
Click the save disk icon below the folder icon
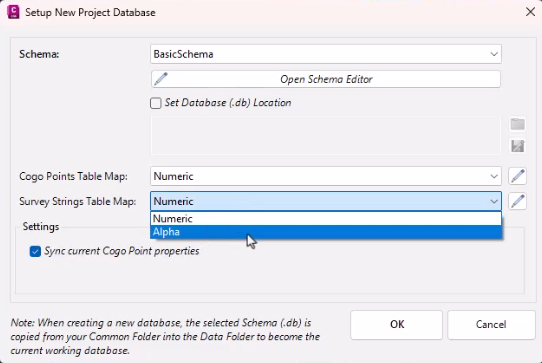517,146
